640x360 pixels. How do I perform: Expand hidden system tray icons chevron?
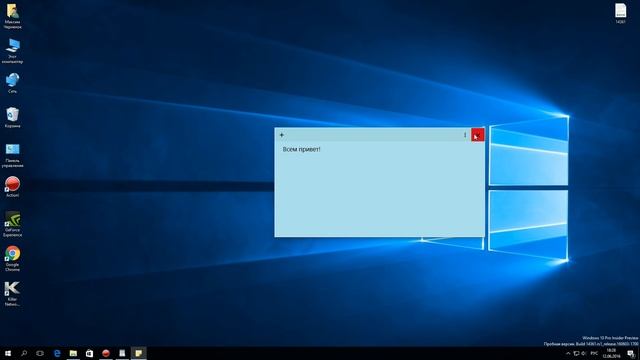point(568,353)
